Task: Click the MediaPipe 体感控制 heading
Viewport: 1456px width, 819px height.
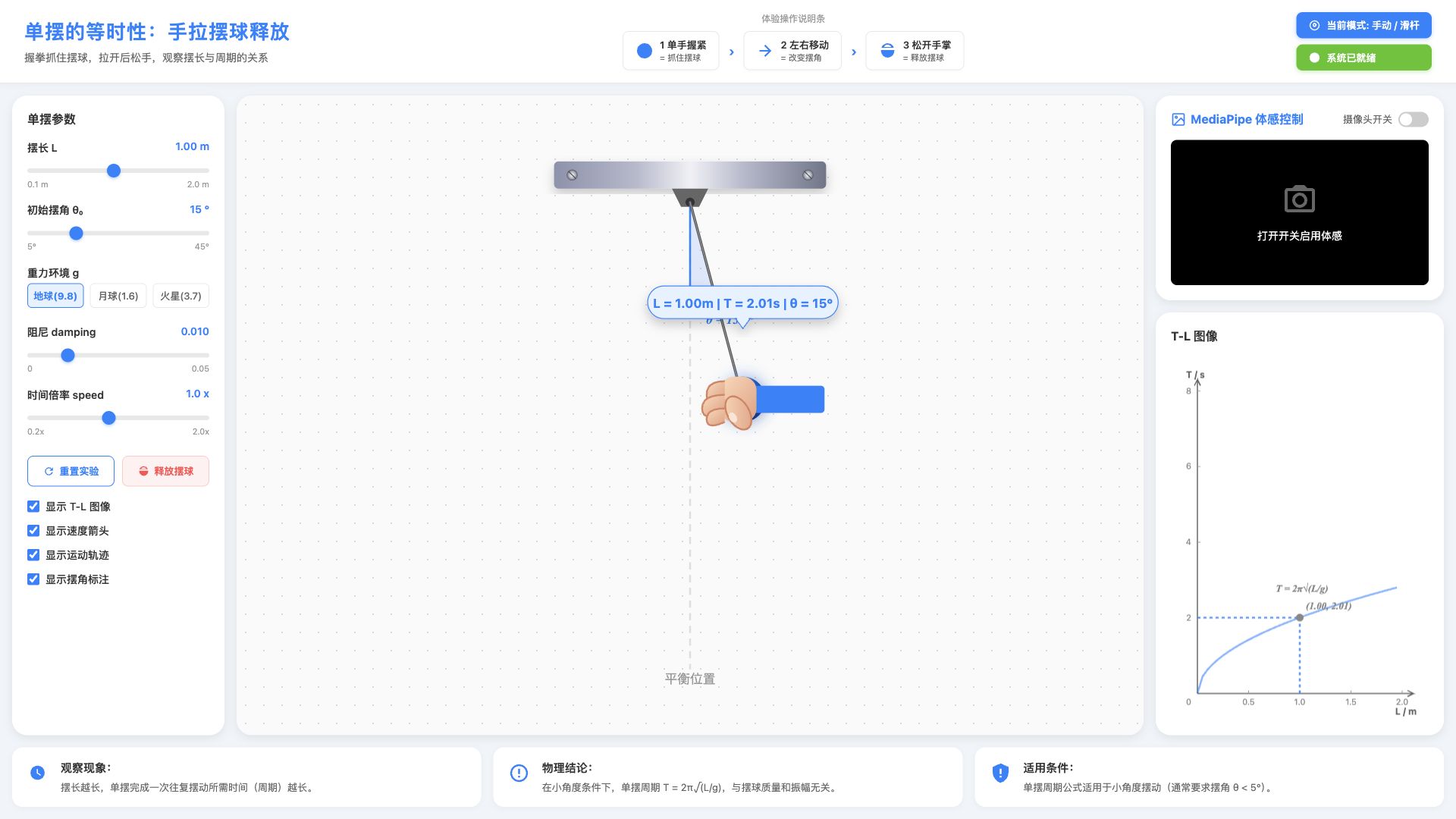Action: [1247, 119]
